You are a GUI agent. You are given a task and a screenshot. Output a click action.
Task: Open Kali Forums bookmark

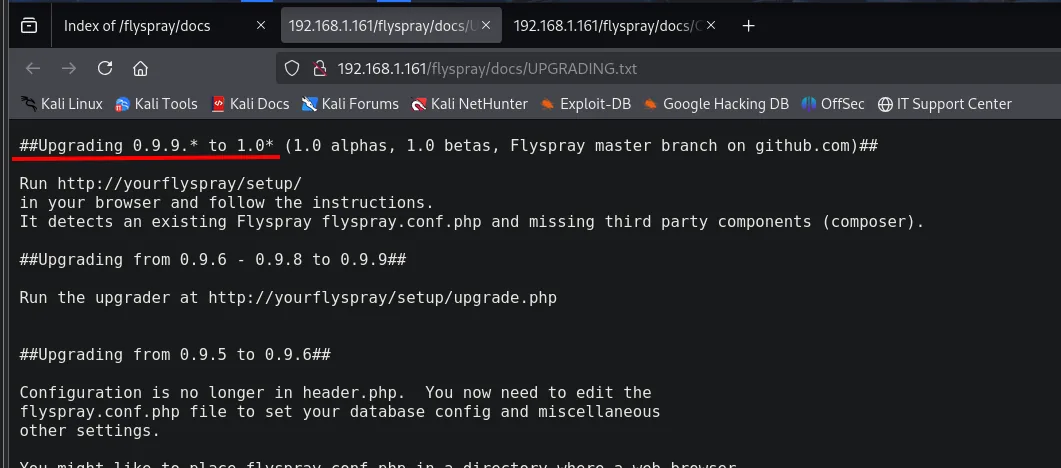coord(351,104)
